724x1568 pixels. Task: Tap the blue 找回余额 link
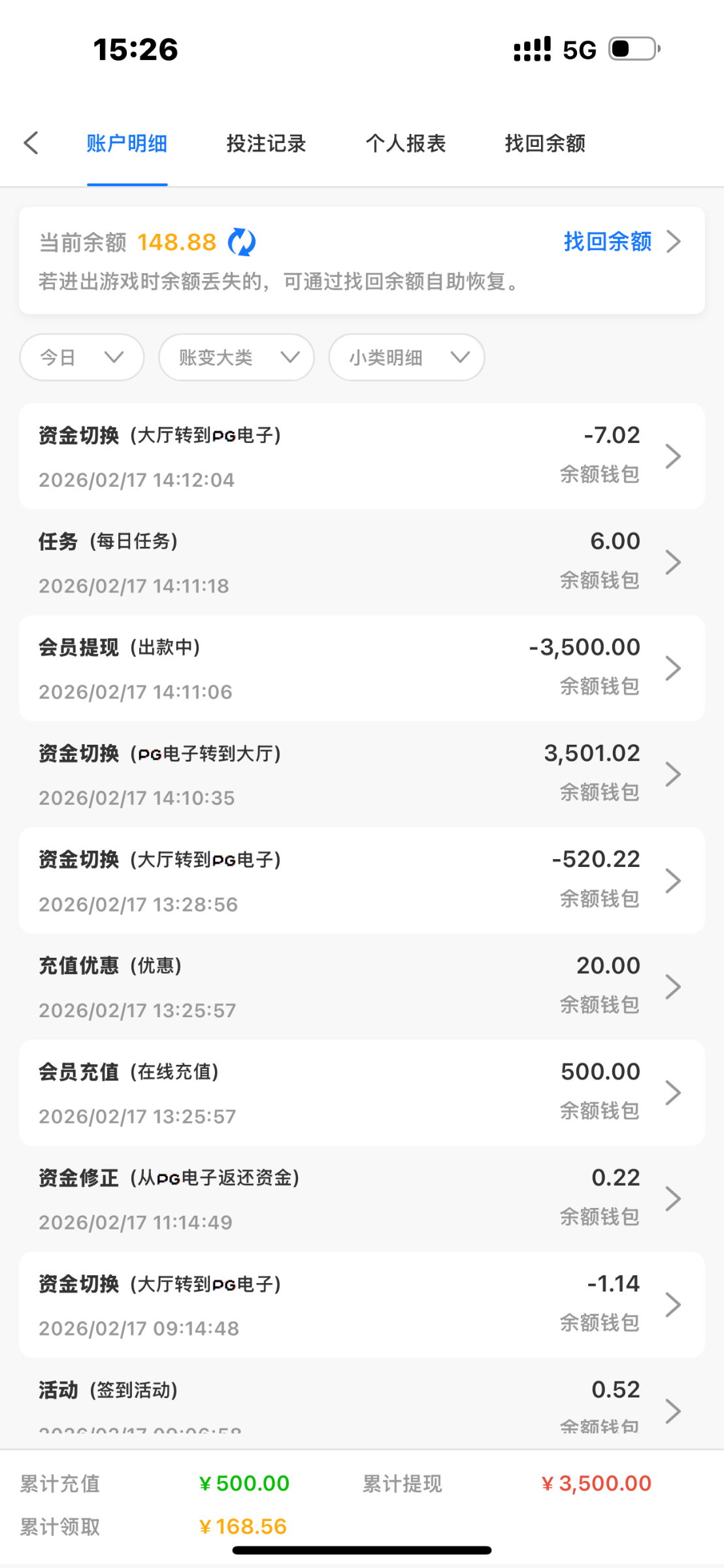click(x=608, y=242)
